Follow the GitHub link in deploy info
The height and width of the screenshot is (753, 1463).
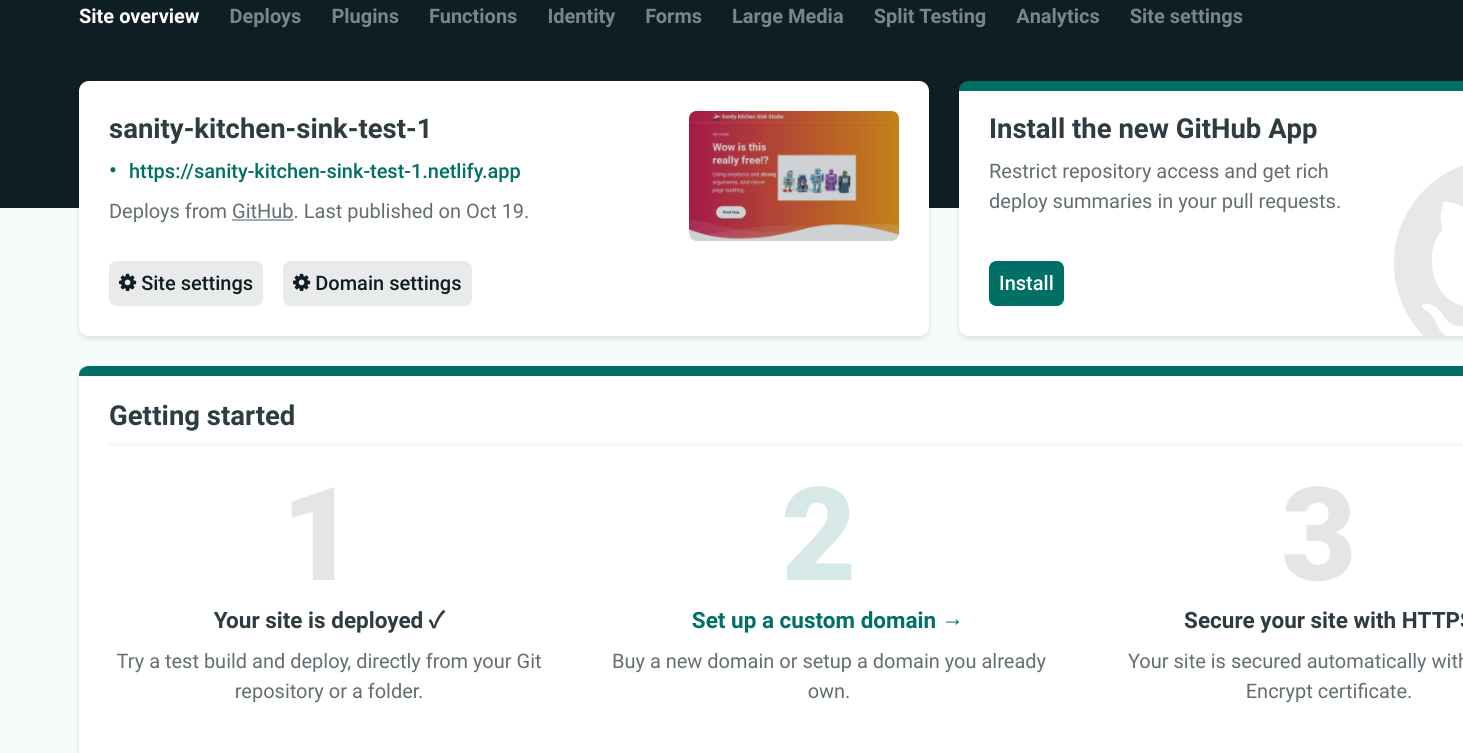click(262, 212)
